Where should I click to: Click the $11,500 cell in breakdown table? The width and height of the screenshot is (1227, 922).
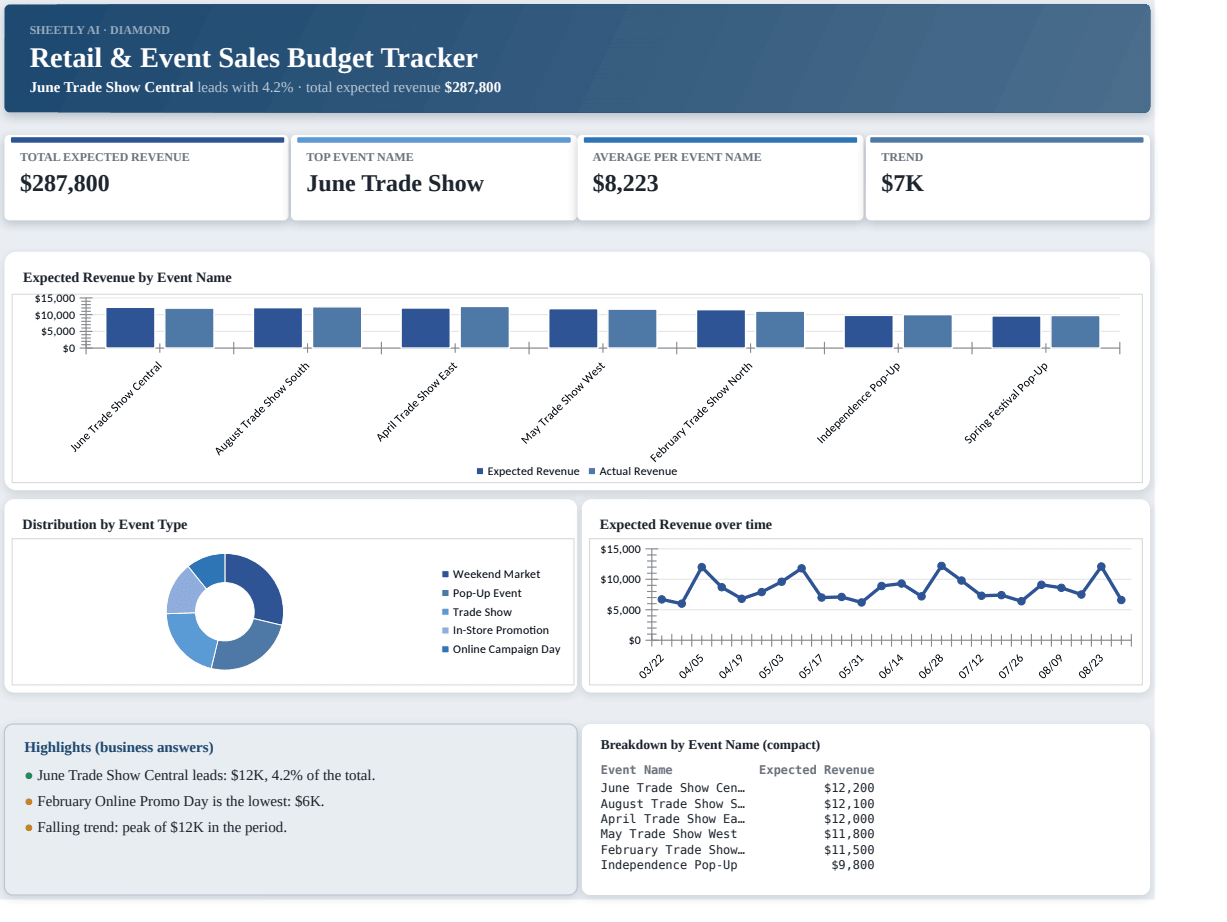point(849,850)
